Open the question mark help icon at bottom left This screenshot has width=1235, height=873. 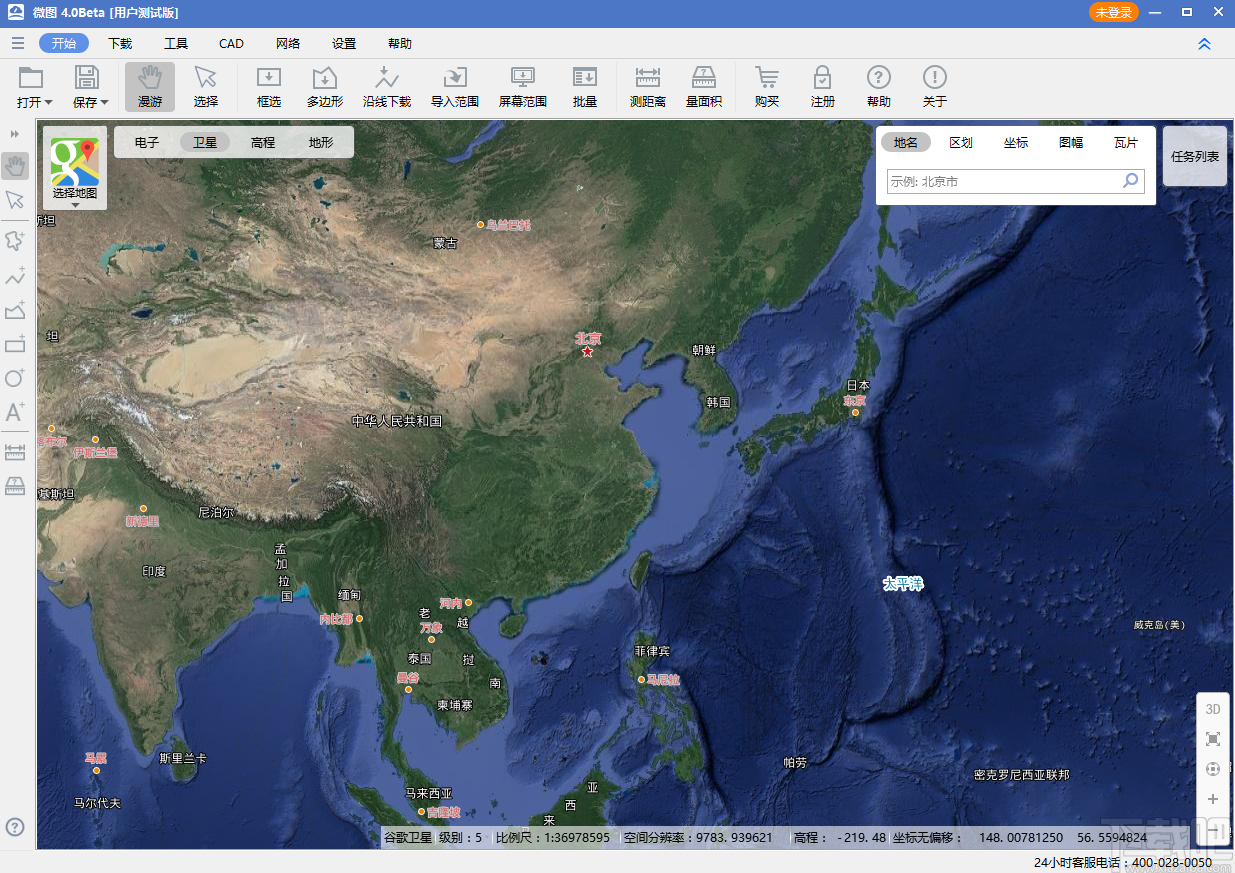pos(15,827)
